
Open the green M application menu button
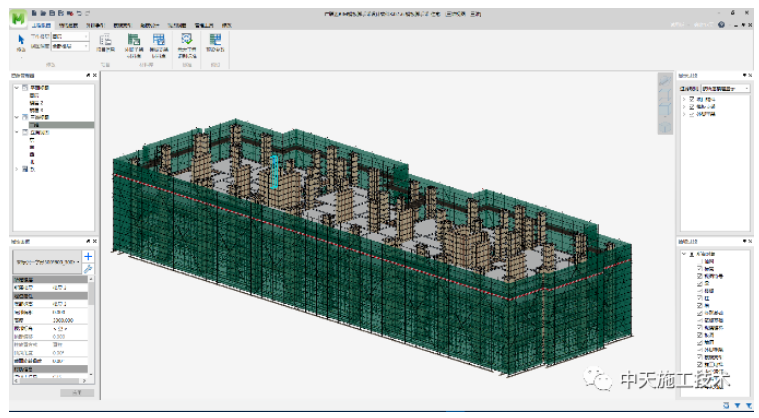point(18,18)
